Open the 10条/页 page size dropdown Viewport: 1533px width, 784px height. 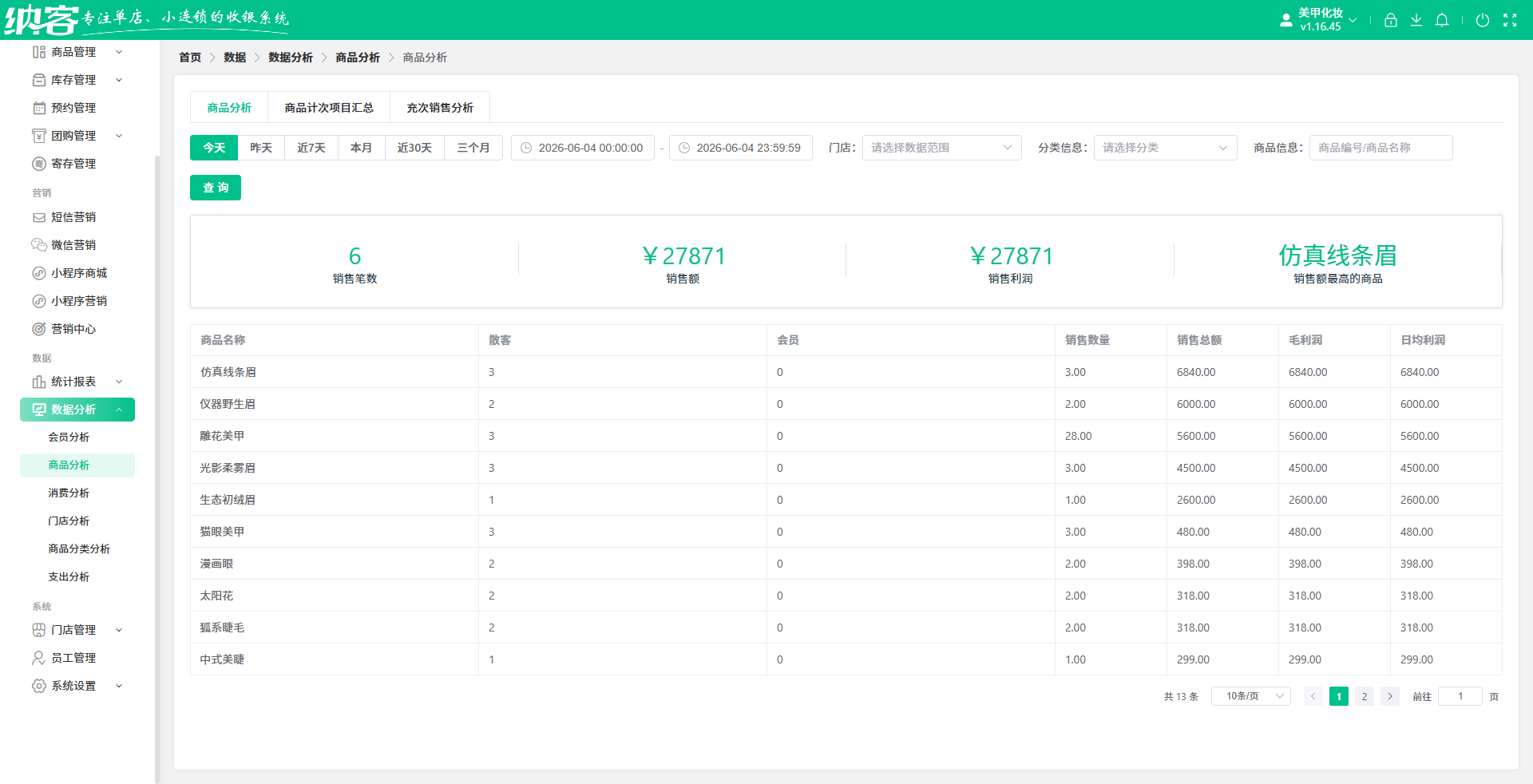(x=1251, y=696)
